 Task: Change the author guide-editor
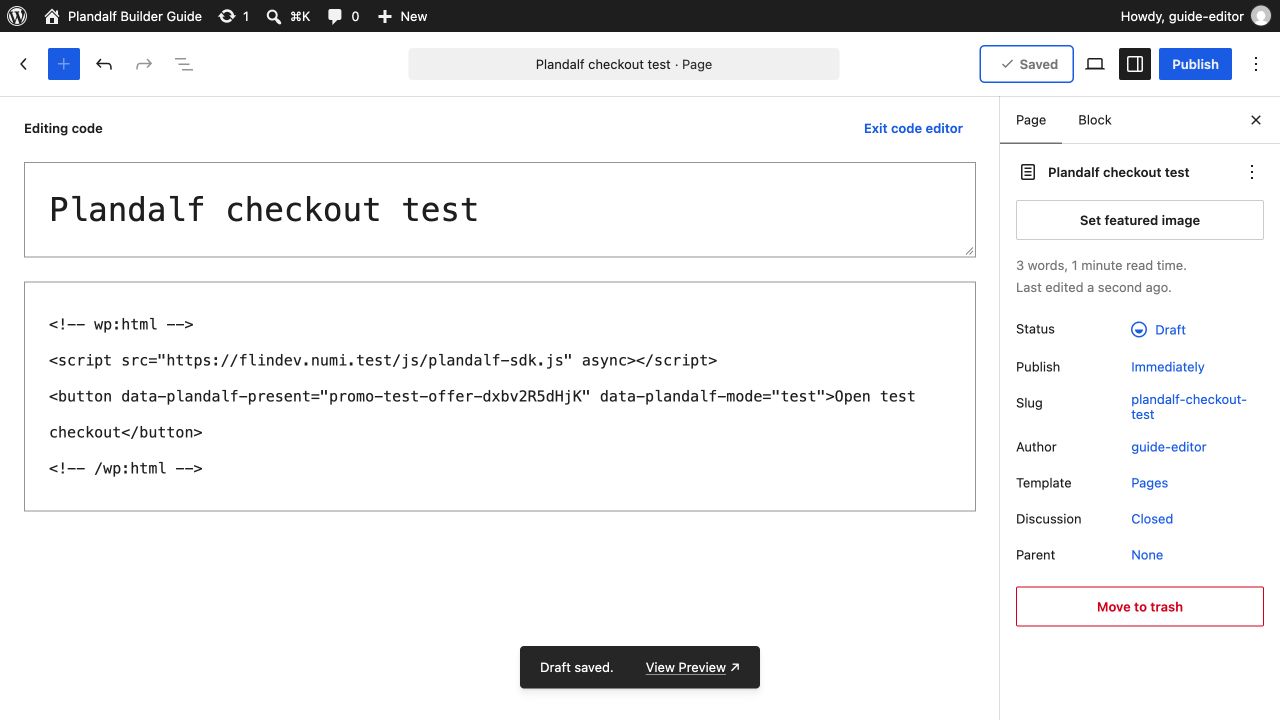pos(1169,447)
